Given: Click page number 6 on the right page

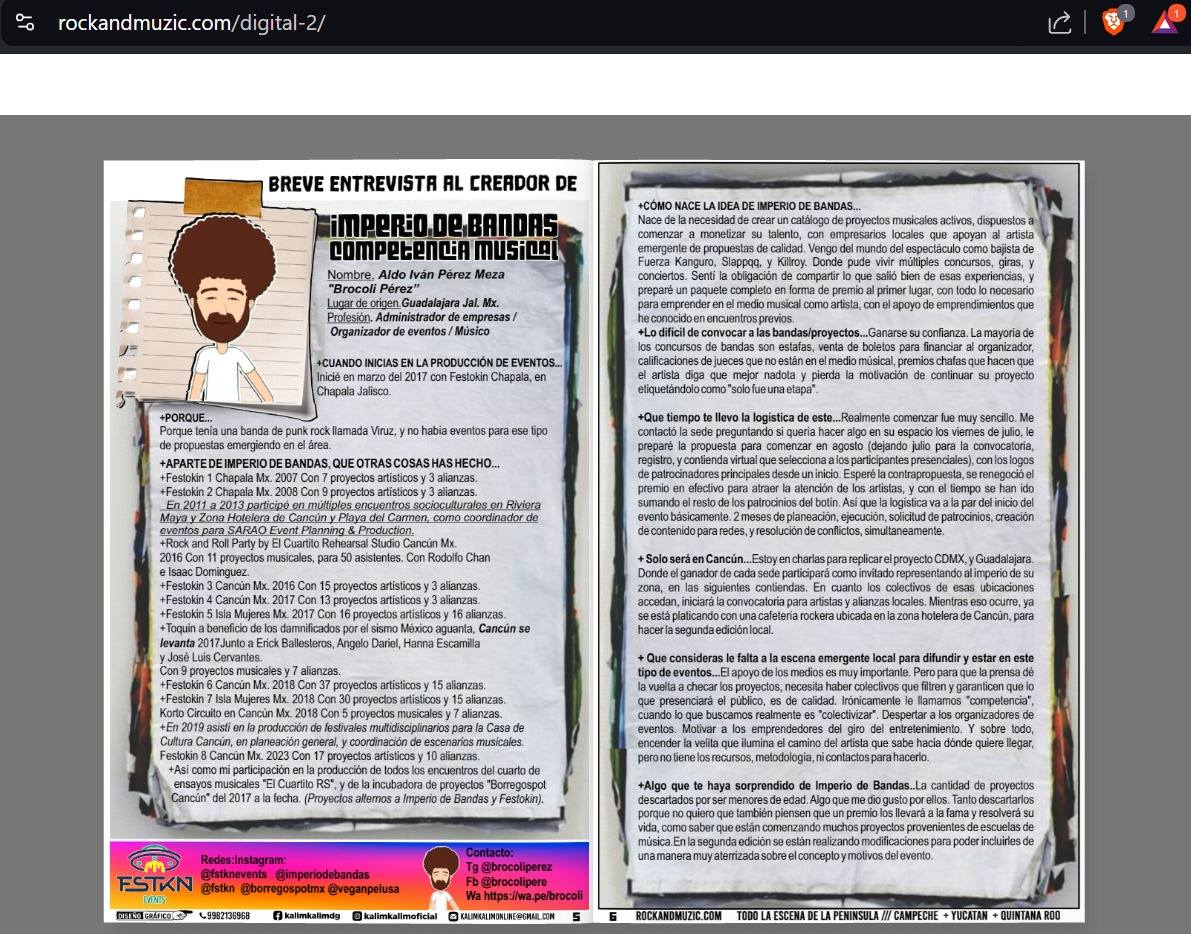Looking at the screenshot, I should click(612, 917).
